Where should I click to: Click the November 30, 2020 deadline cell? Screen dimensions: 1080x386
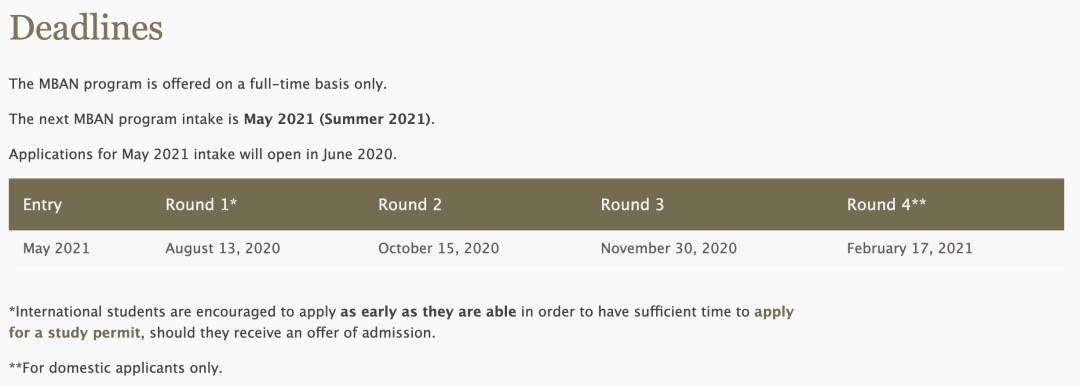pyautogui.click(x=669, y=248)
